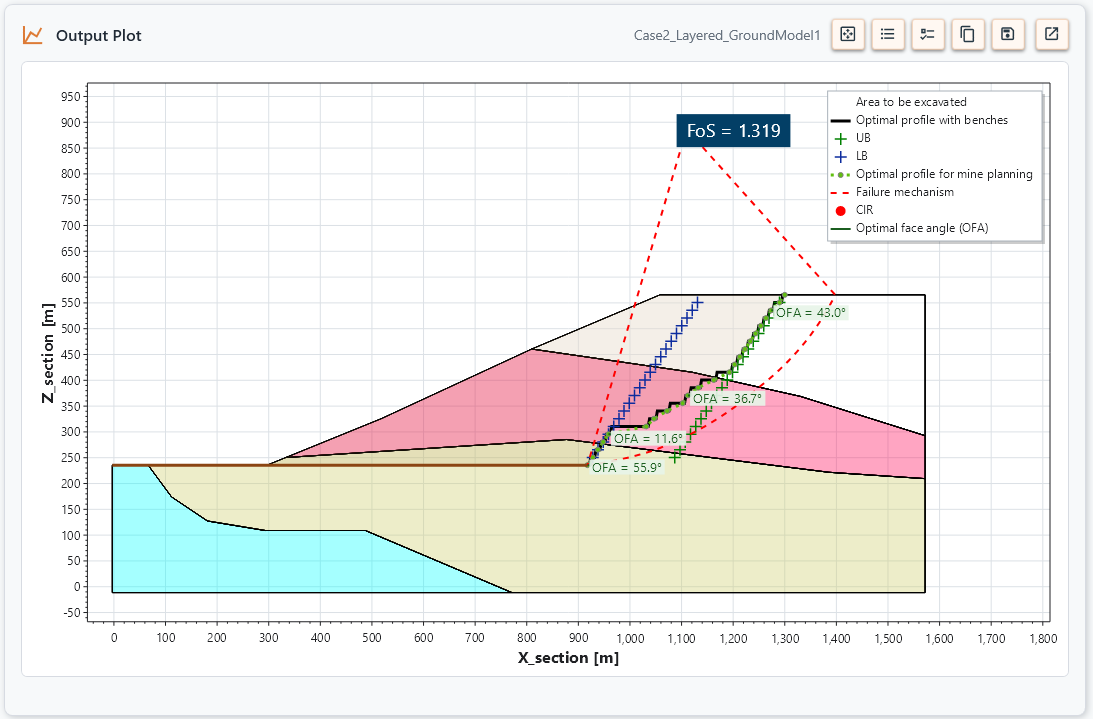Click the blue plus marker in legend
The width and height of the screenshot is (1093, 719).
pos(841,156)
